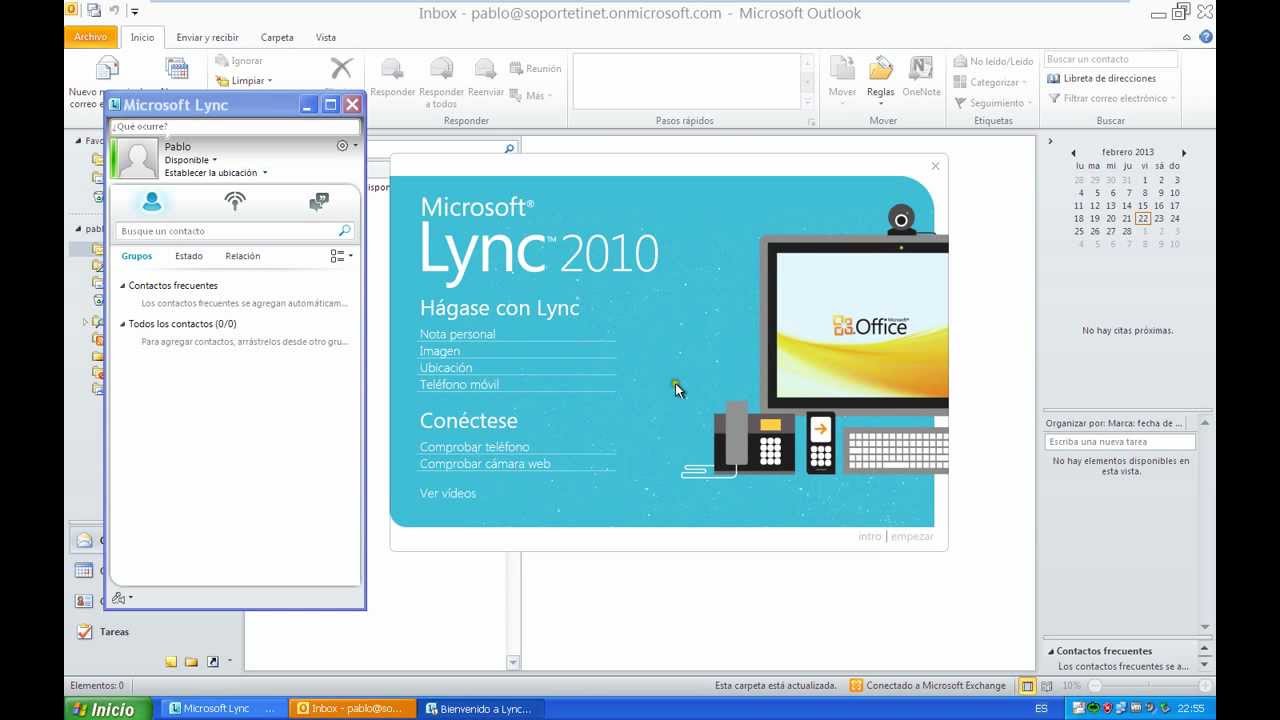The height and width of the screenshot is (720, 1280).
Task: Open the Contacts view icon in Lync
Action: 152,202
